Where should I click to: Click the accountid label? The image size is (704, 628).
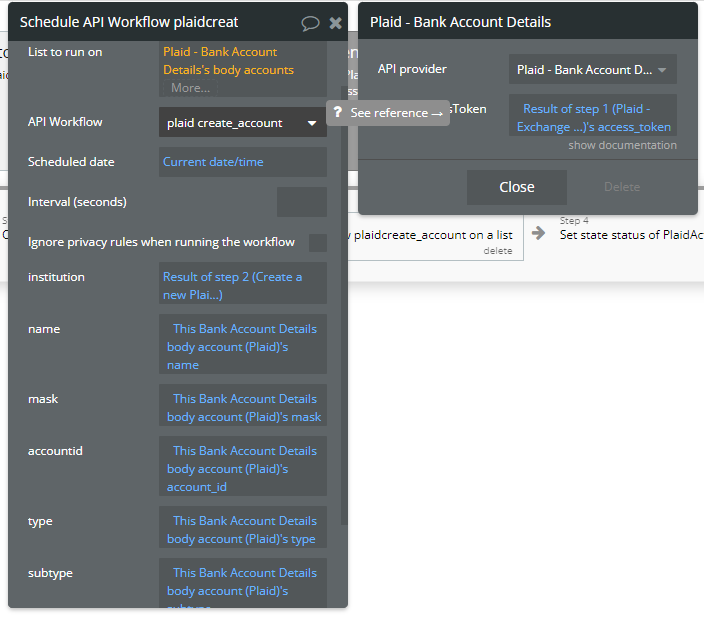tap(55, 451)
